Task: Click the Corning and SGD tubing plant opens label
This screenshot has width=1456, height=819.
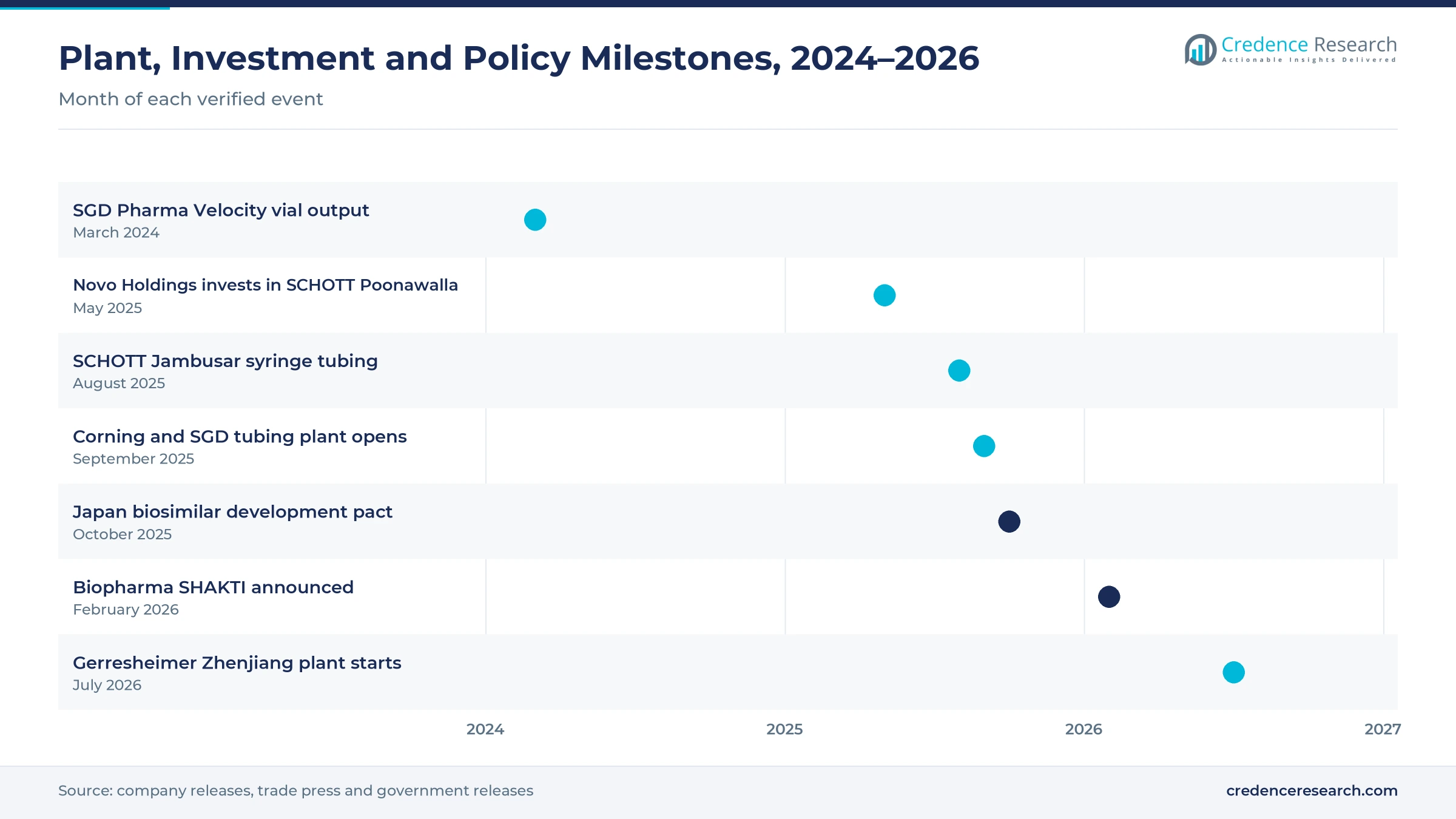Action: click(x=240, y=437)
